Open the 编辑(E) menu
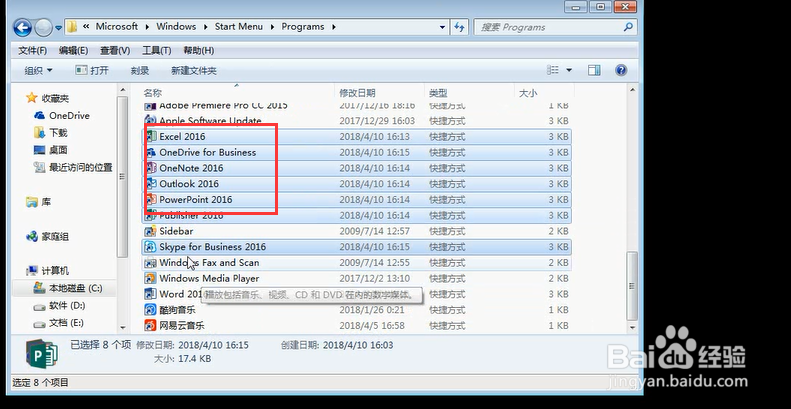This screenshot has height=409, width=791. (x=74, y=50)
